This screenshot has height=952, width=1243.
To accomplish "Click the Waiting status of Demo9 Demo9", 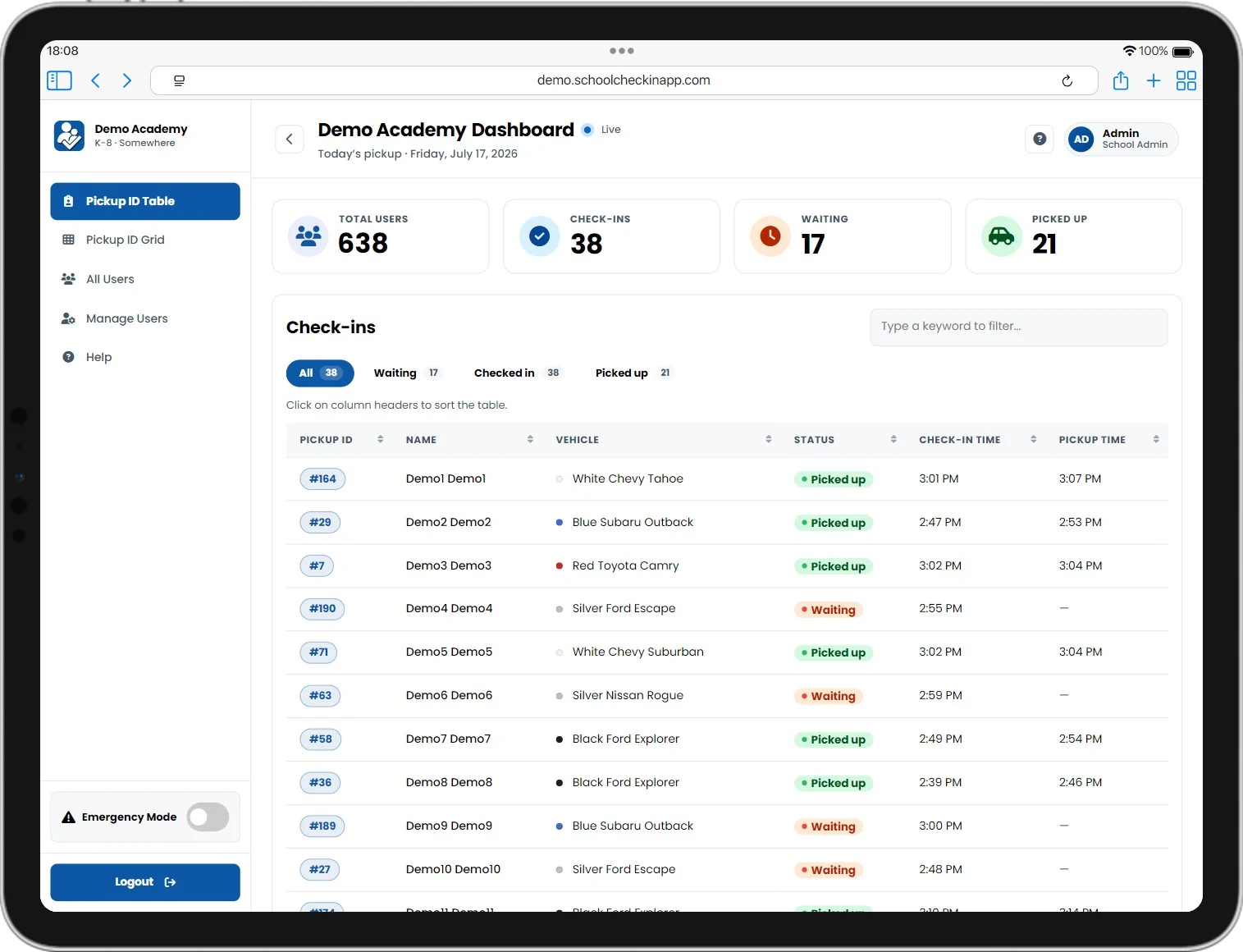I will coord(828,826).
